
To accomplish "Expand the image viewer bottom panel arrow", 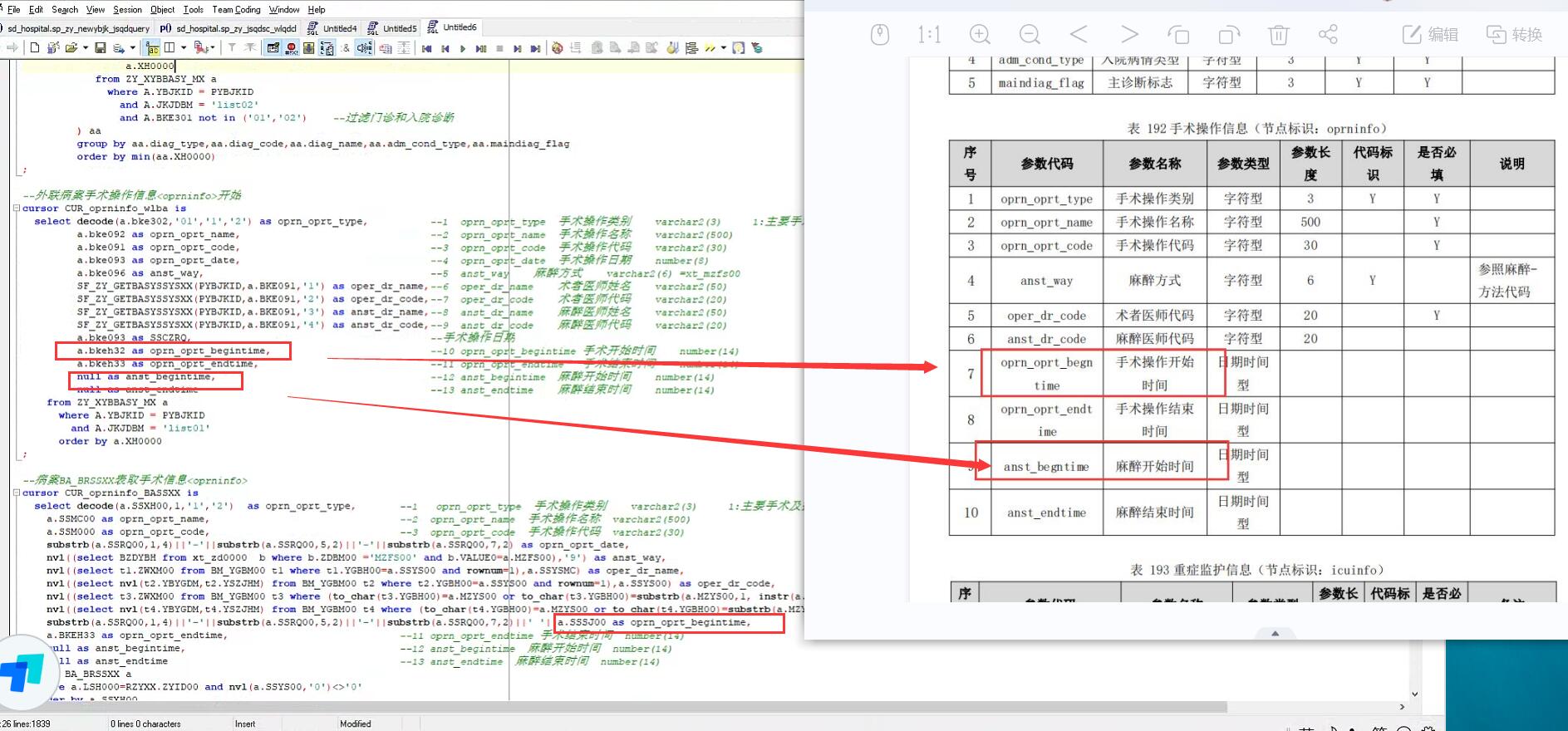I will click(1275, 633).
